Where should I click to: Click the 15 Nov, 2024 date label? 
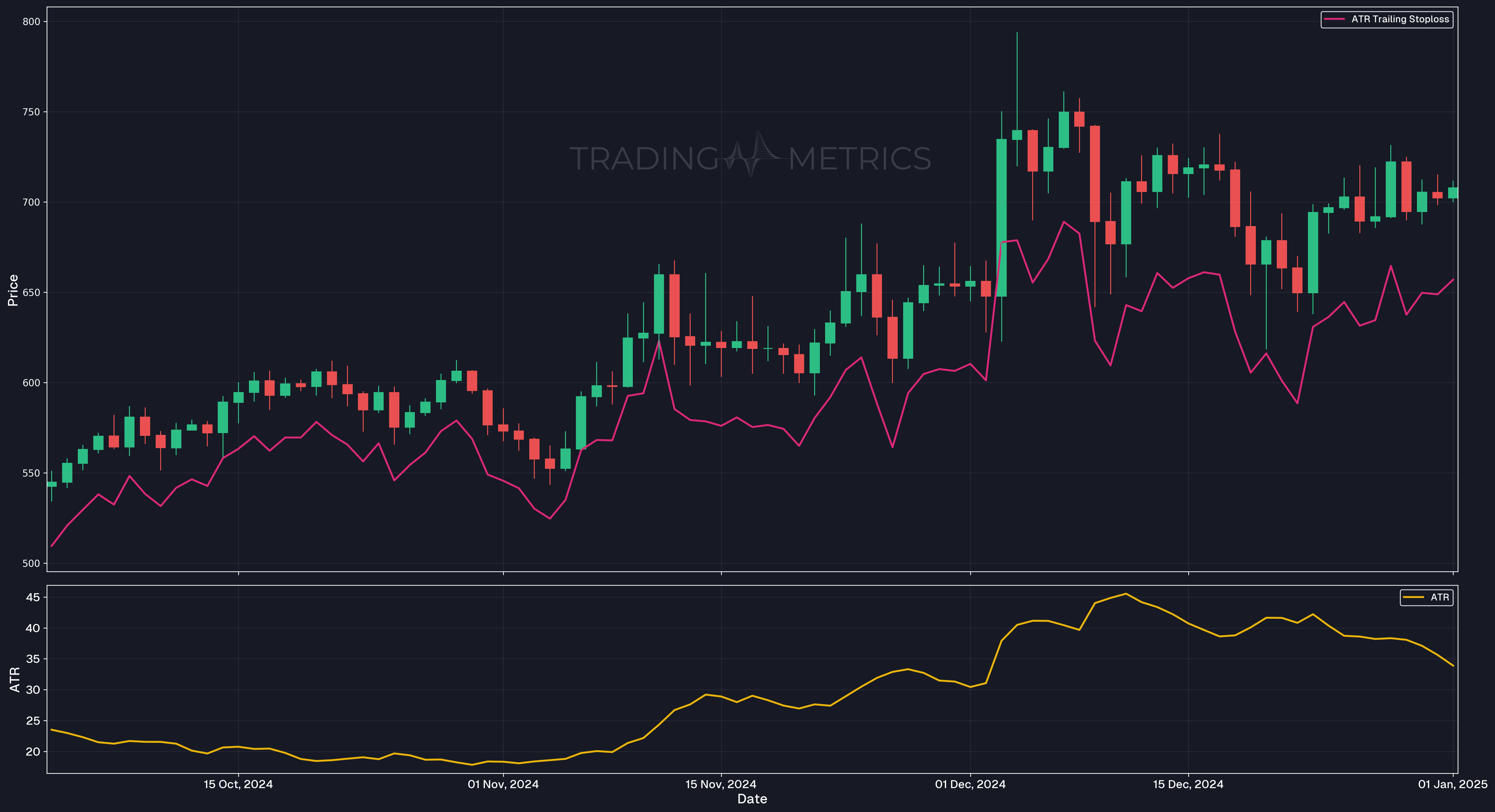[x=721, y=784]
